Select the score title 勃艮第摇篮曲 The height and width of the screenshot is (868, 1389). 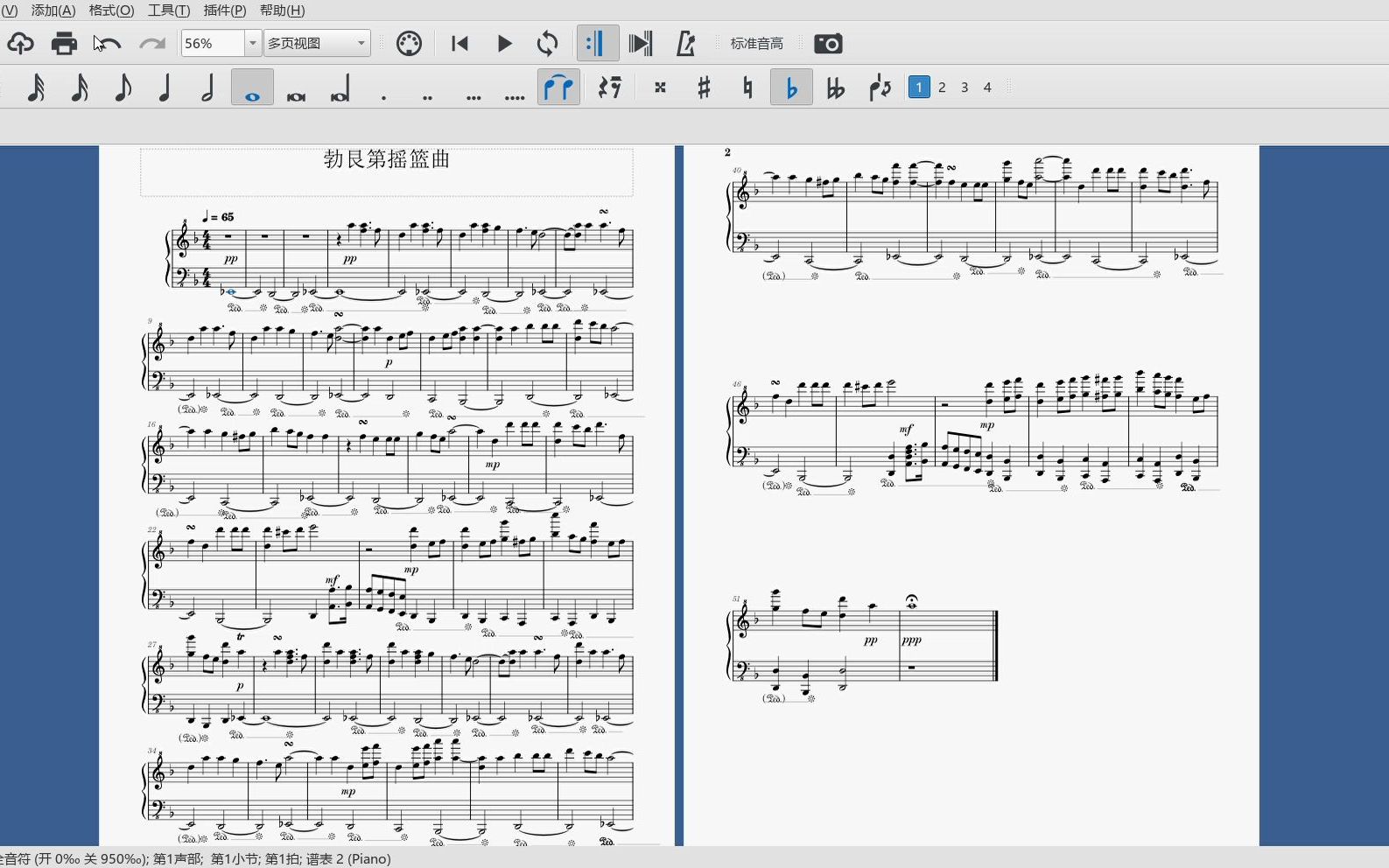click(x=387, y=159)
